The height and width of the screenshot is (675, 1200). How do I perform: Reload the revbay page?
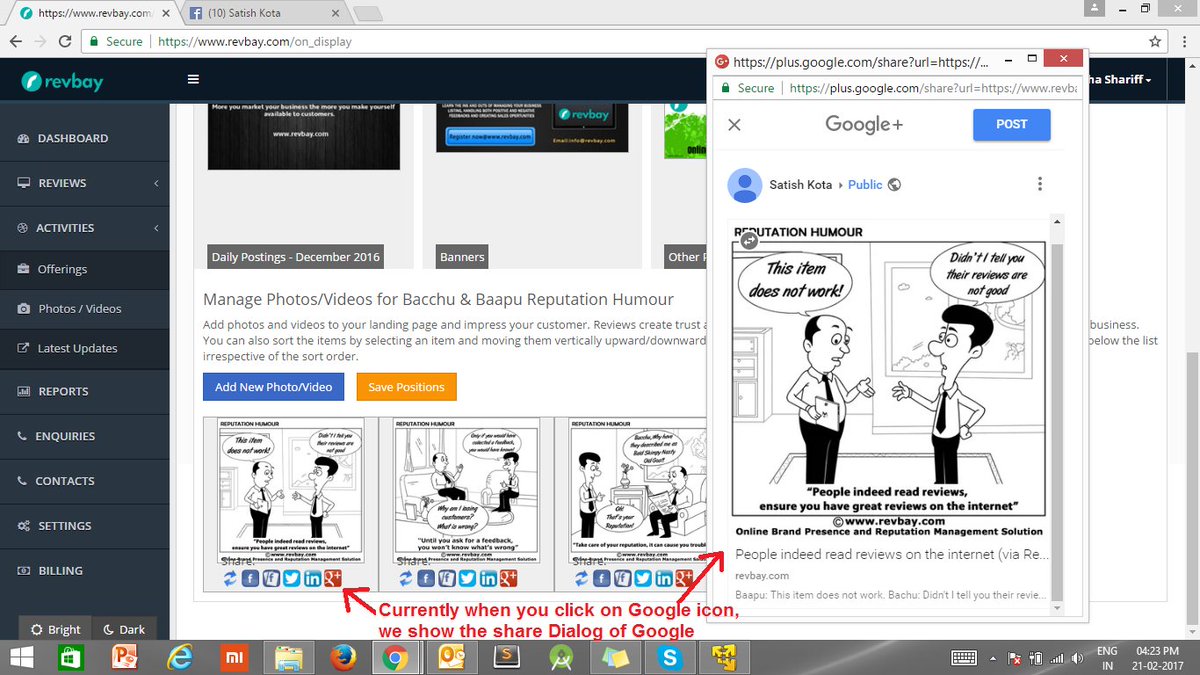65,41
